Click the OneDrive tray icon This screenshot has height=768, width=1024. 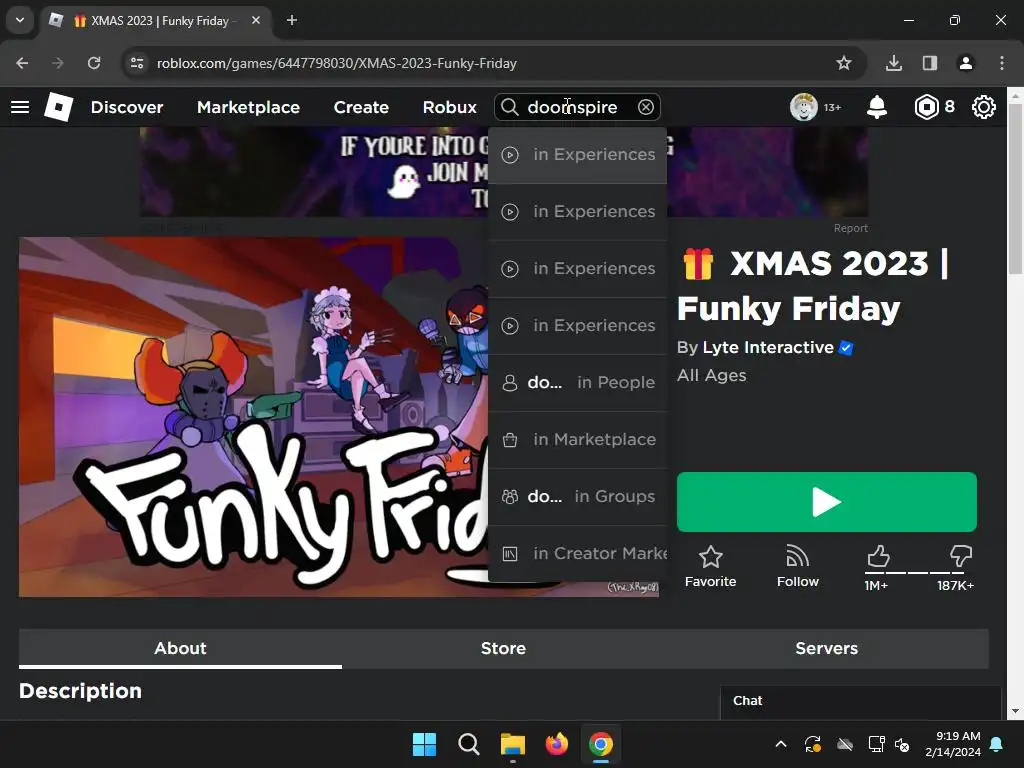click(845, 744)
